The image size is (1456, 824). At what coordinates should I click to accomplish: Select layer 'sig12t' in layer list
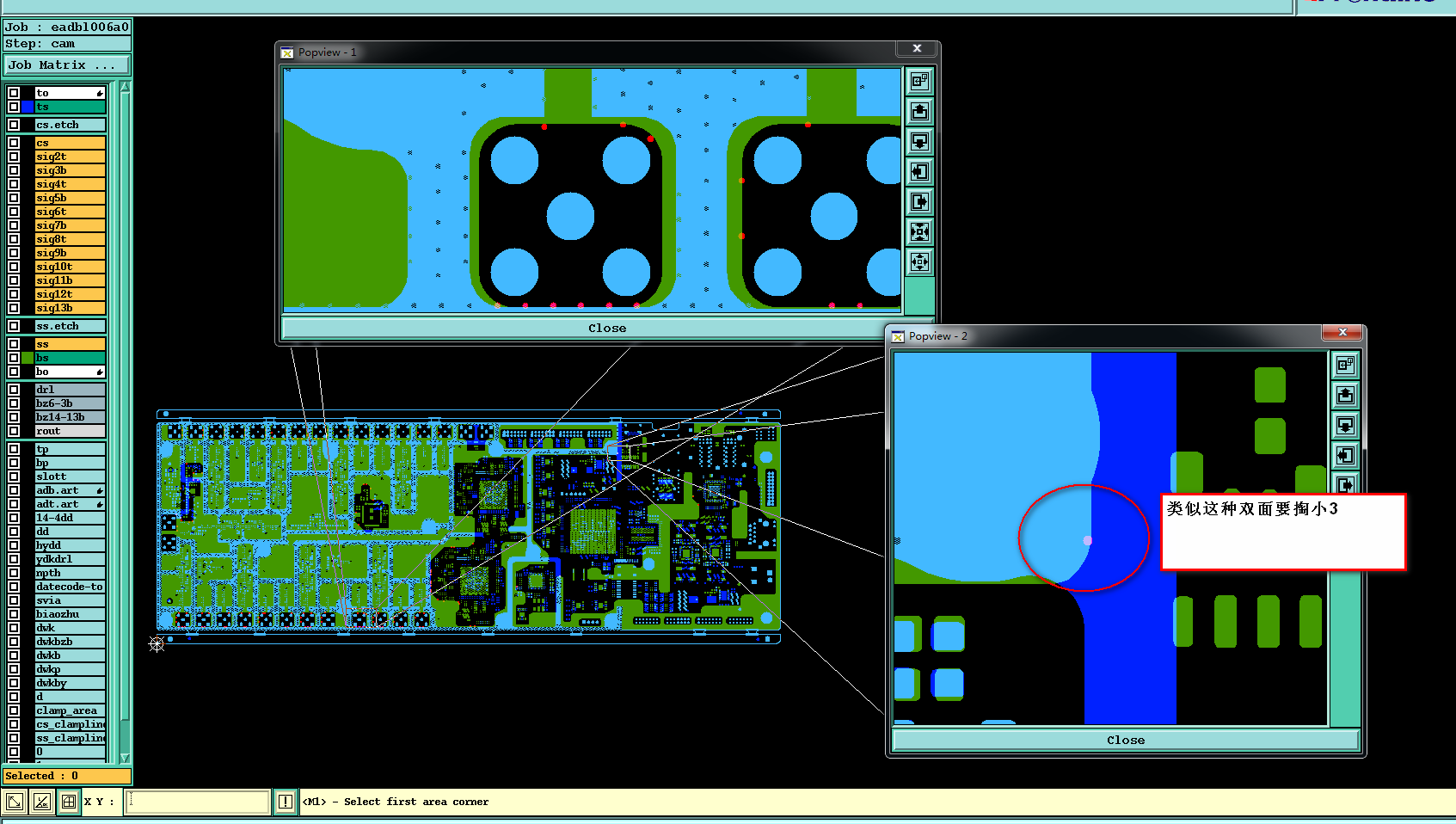tap(70, 294)
